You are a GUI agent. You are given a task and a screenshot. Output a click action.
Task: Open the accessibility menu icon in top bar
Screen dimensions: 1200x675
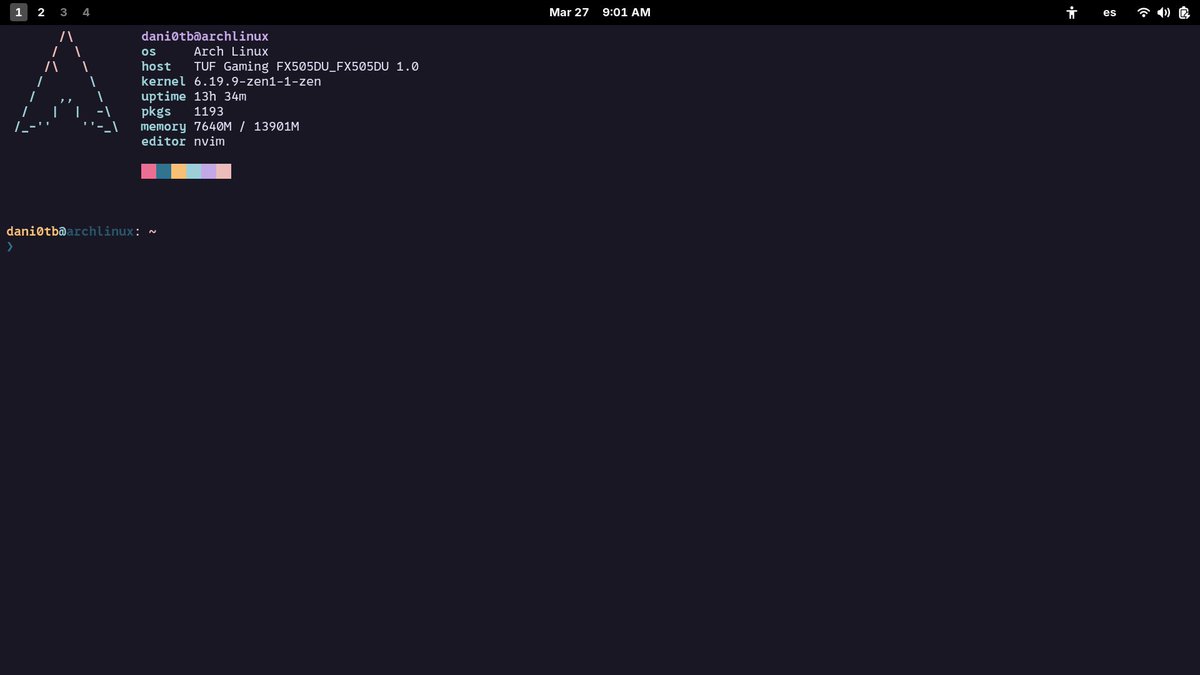click(x=1072, y=12)
